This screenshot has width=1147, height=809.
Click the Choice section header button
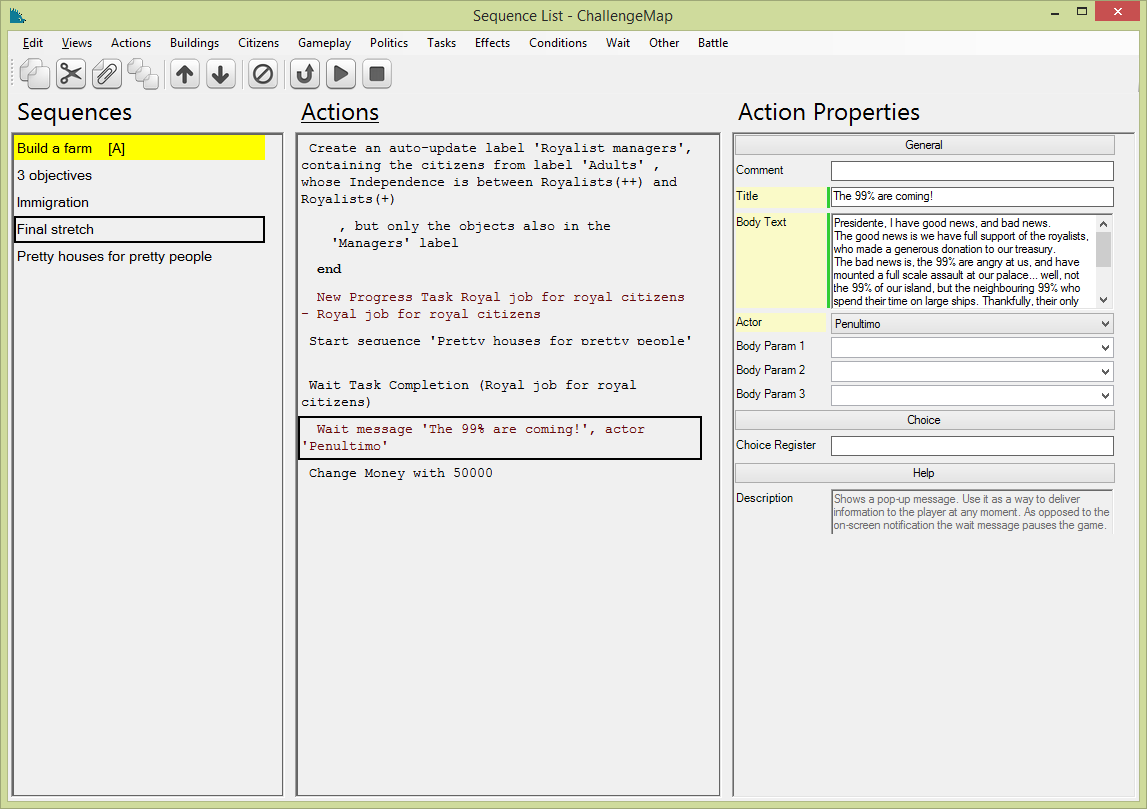[924, 420]
